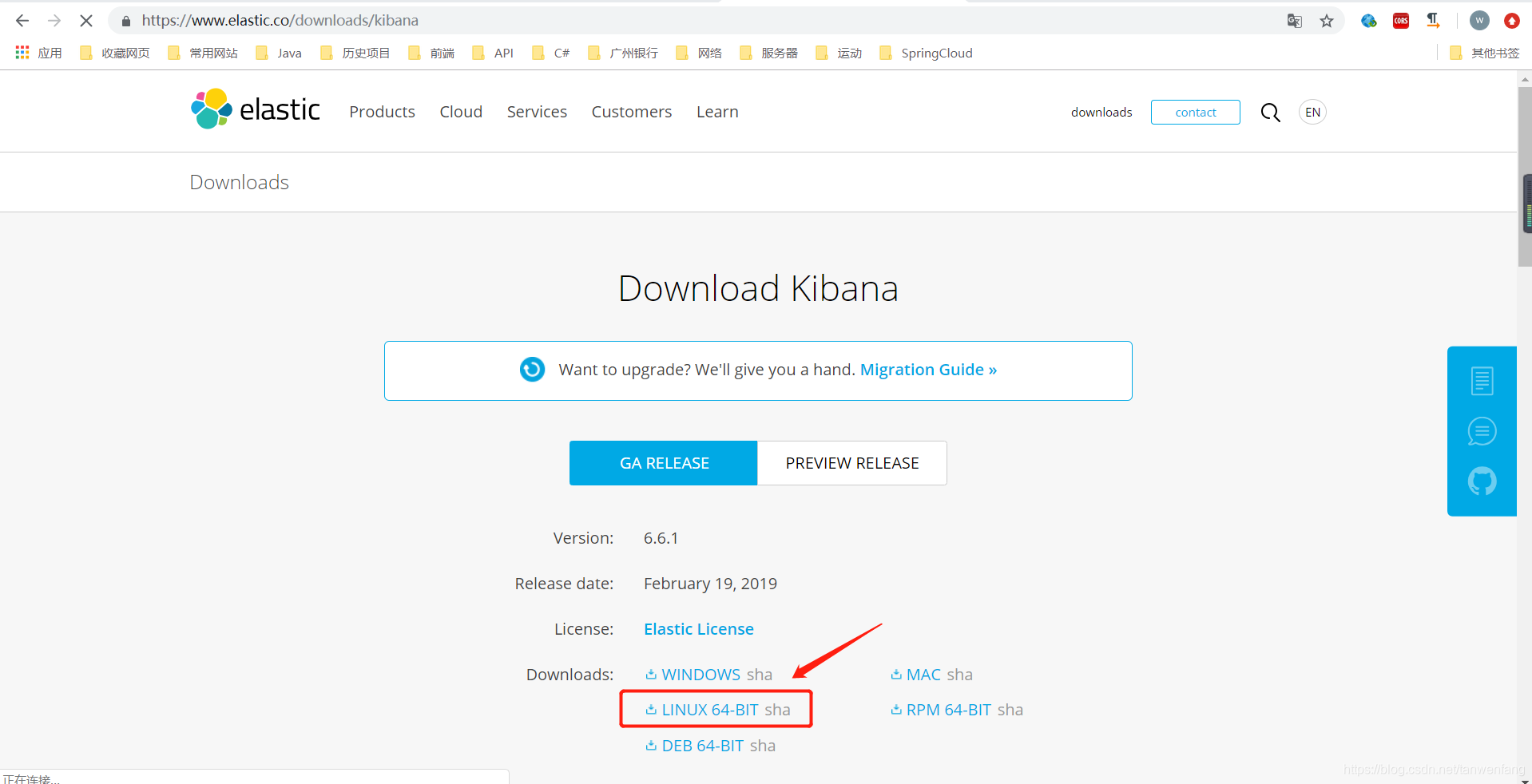Open the SpringCloud bookmark folder
Viewport: 1532px width, 784px height.
926,53
